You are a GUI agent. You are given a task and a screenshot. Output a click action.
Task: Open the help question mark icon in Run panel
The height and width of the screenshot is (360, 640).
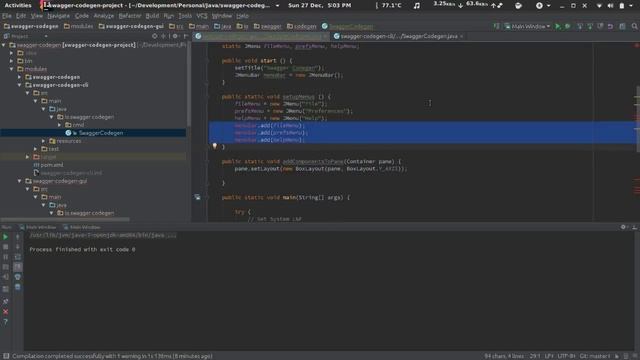point(5,322)
